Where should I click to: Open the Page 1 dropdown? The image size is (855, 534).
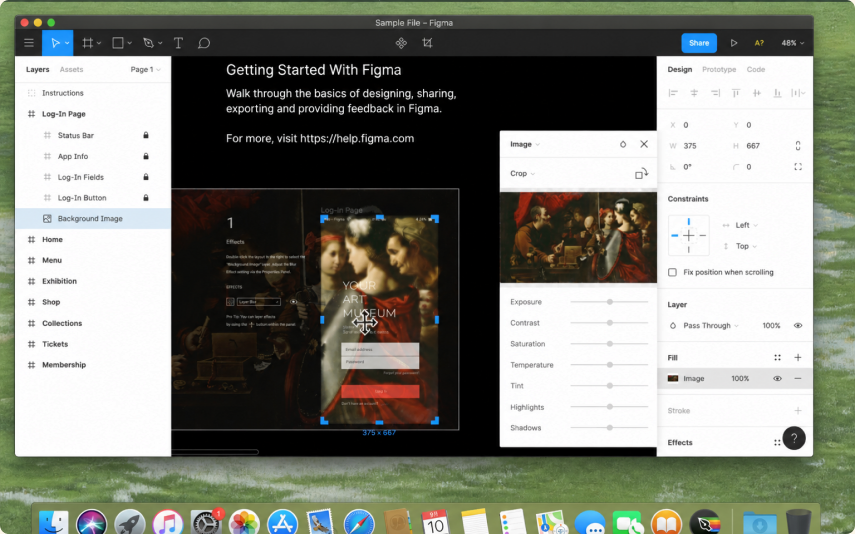tap(145, 70)
